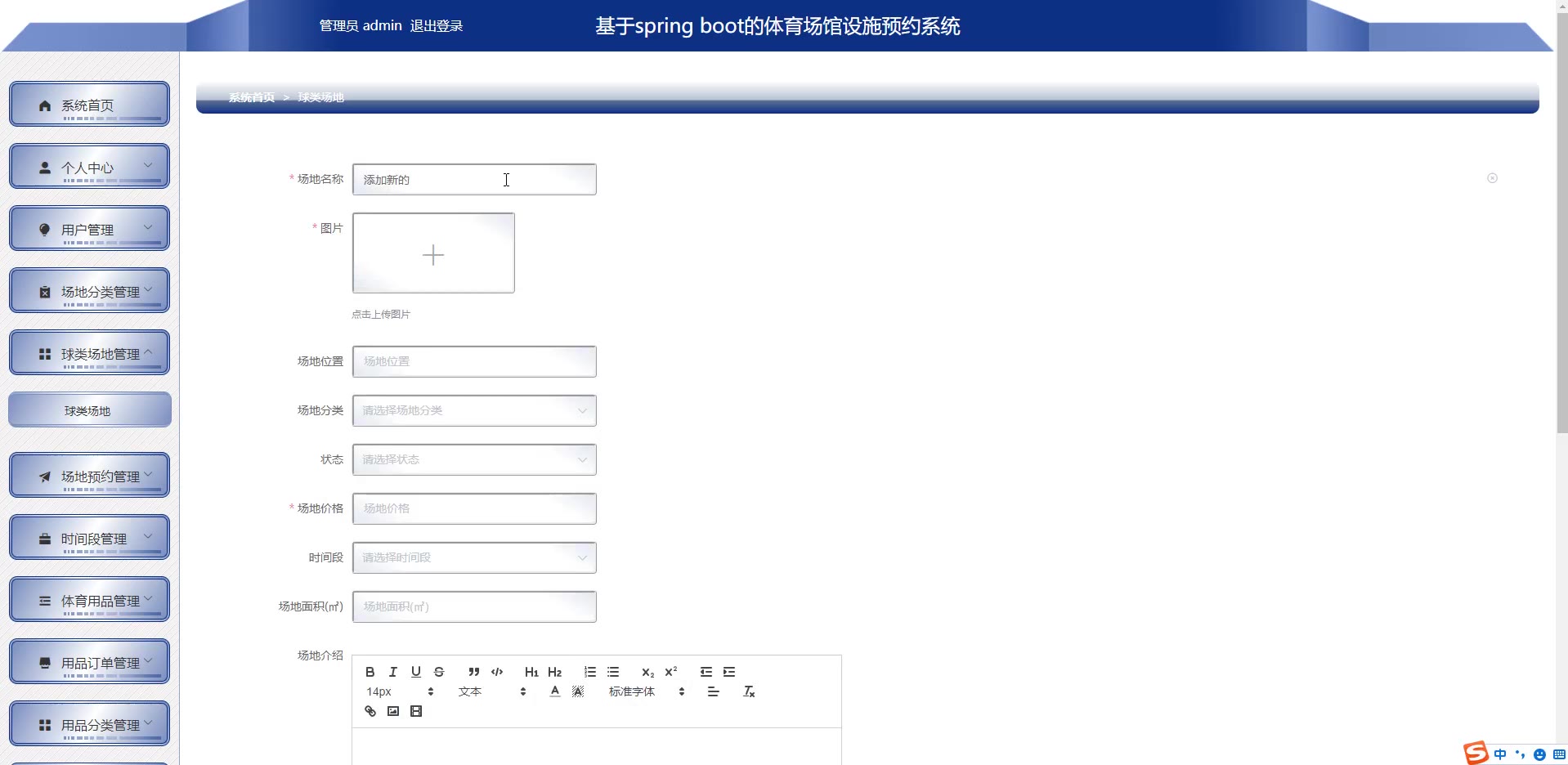
Task: Expand 用户管理 sidebar menu
Action: (x=89, y=229)
